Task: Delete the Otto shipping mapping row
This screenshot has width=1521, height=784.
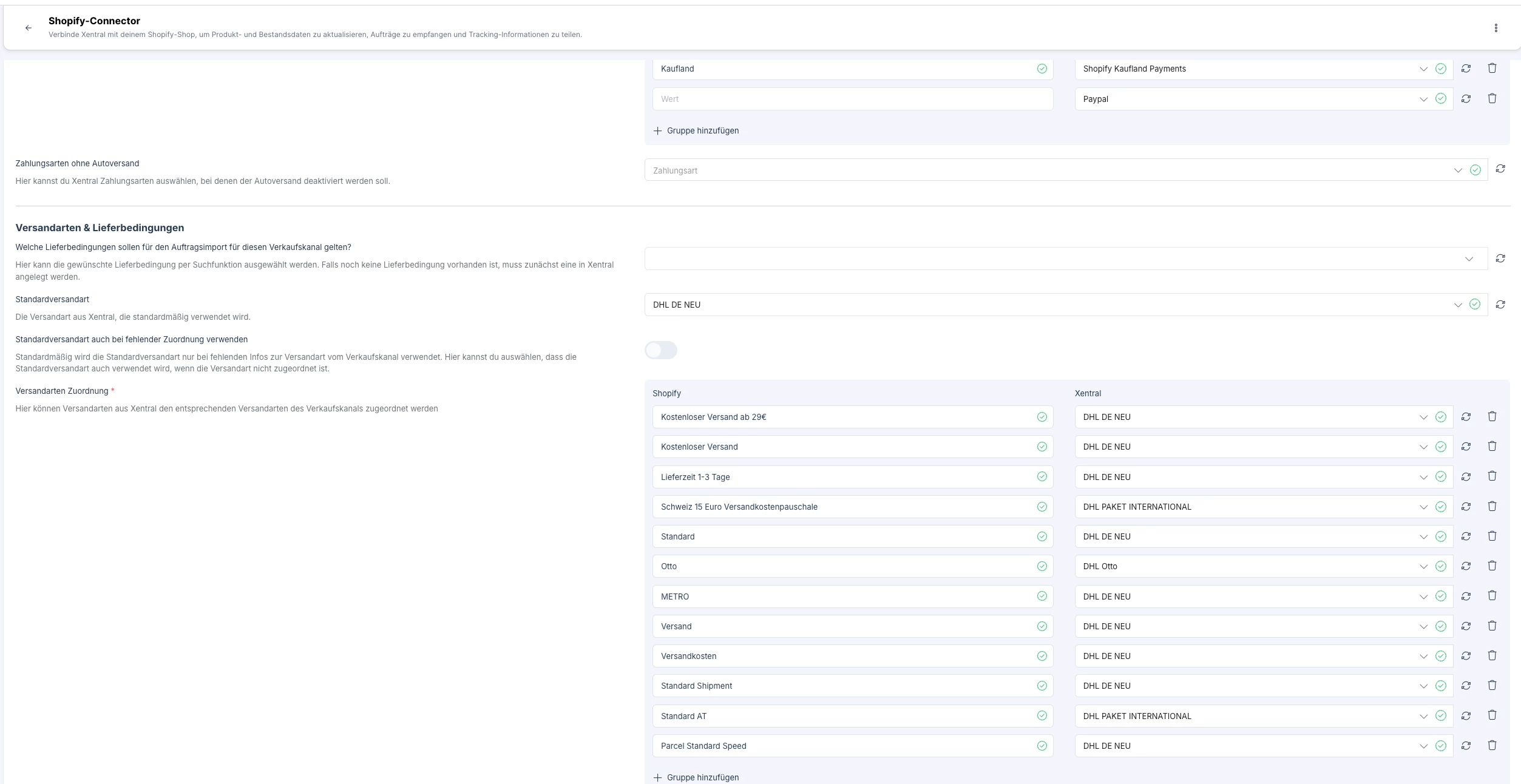Action: pyautogui.click(x=1492, y=566)
